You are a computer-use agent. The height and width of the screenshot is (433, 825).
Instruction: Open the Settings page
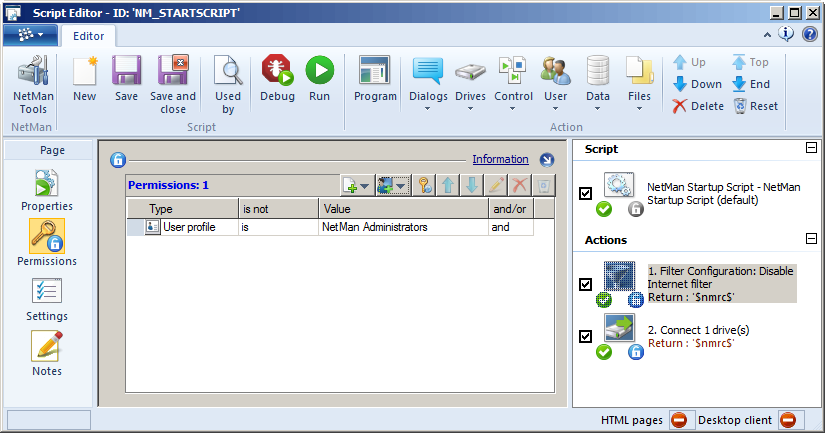coord(47,298)
